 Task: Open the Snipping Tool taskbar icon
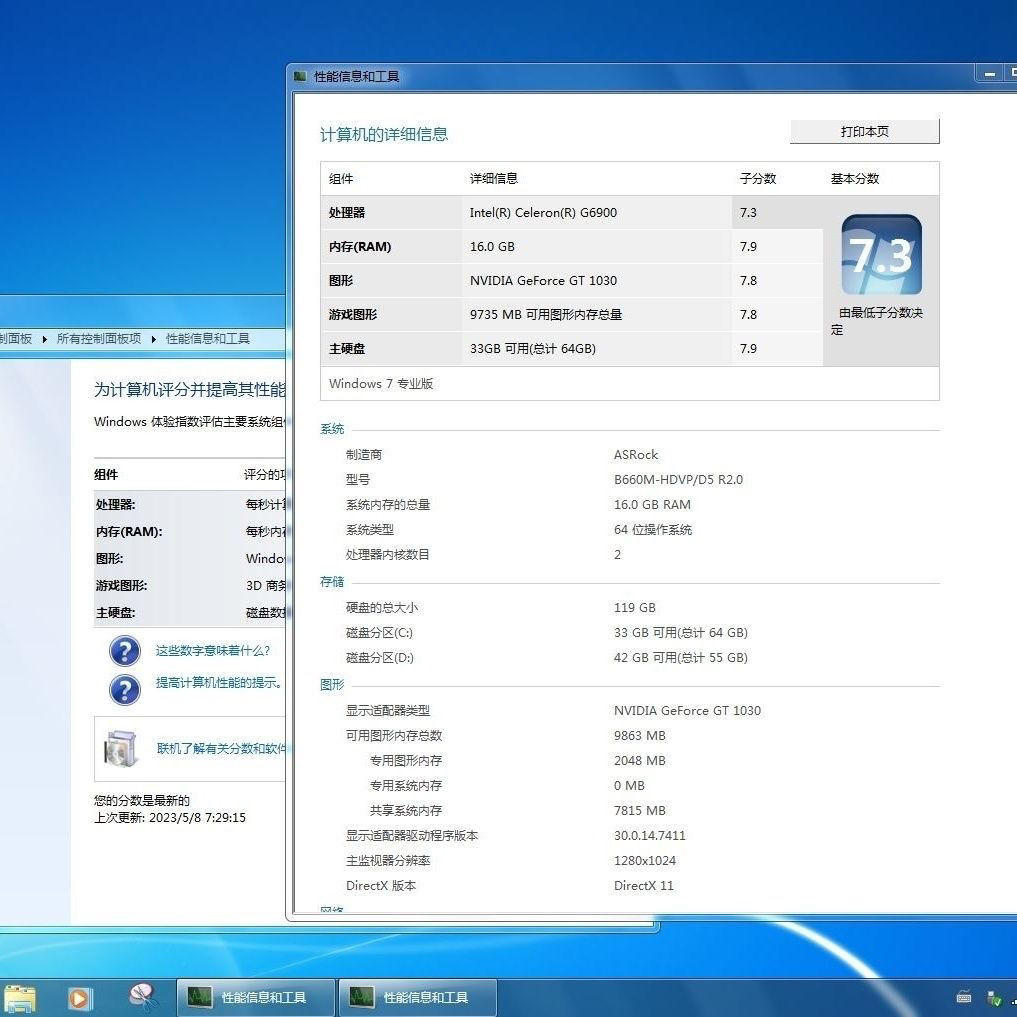click(x=143, y=996)
